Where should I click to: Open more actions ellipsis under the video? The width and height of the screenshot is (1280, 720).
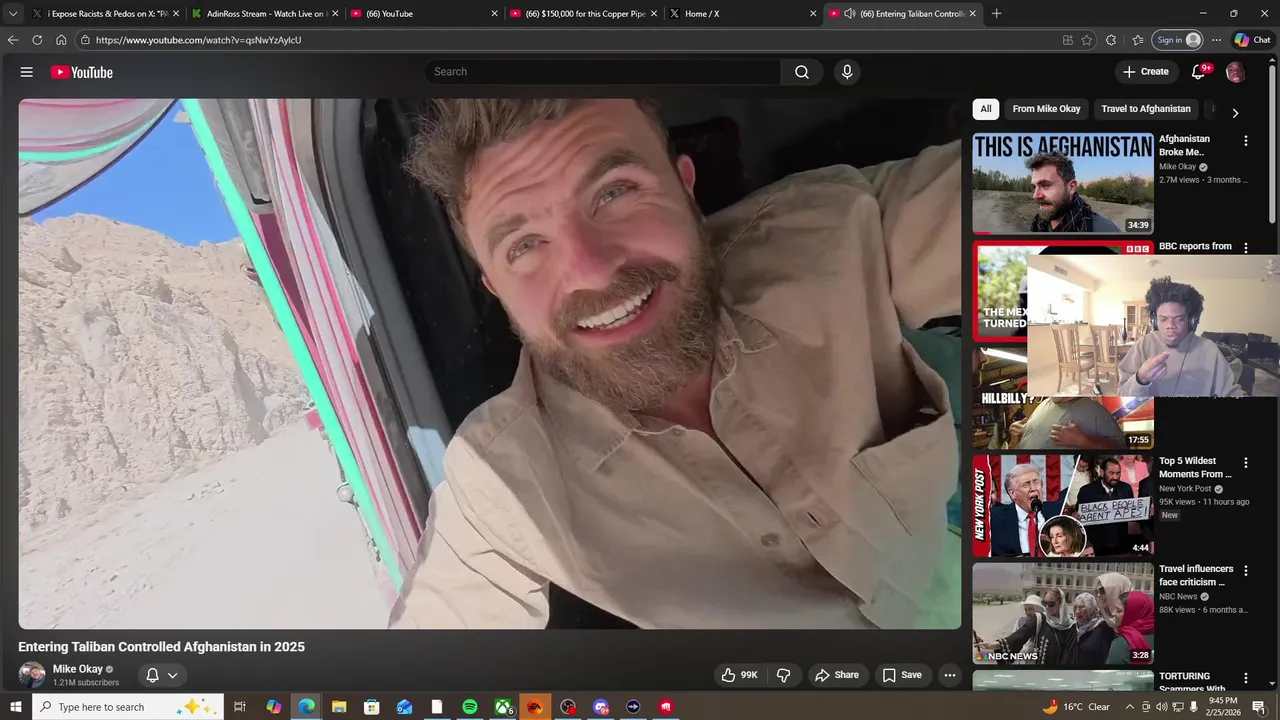(x=950, y=675)
